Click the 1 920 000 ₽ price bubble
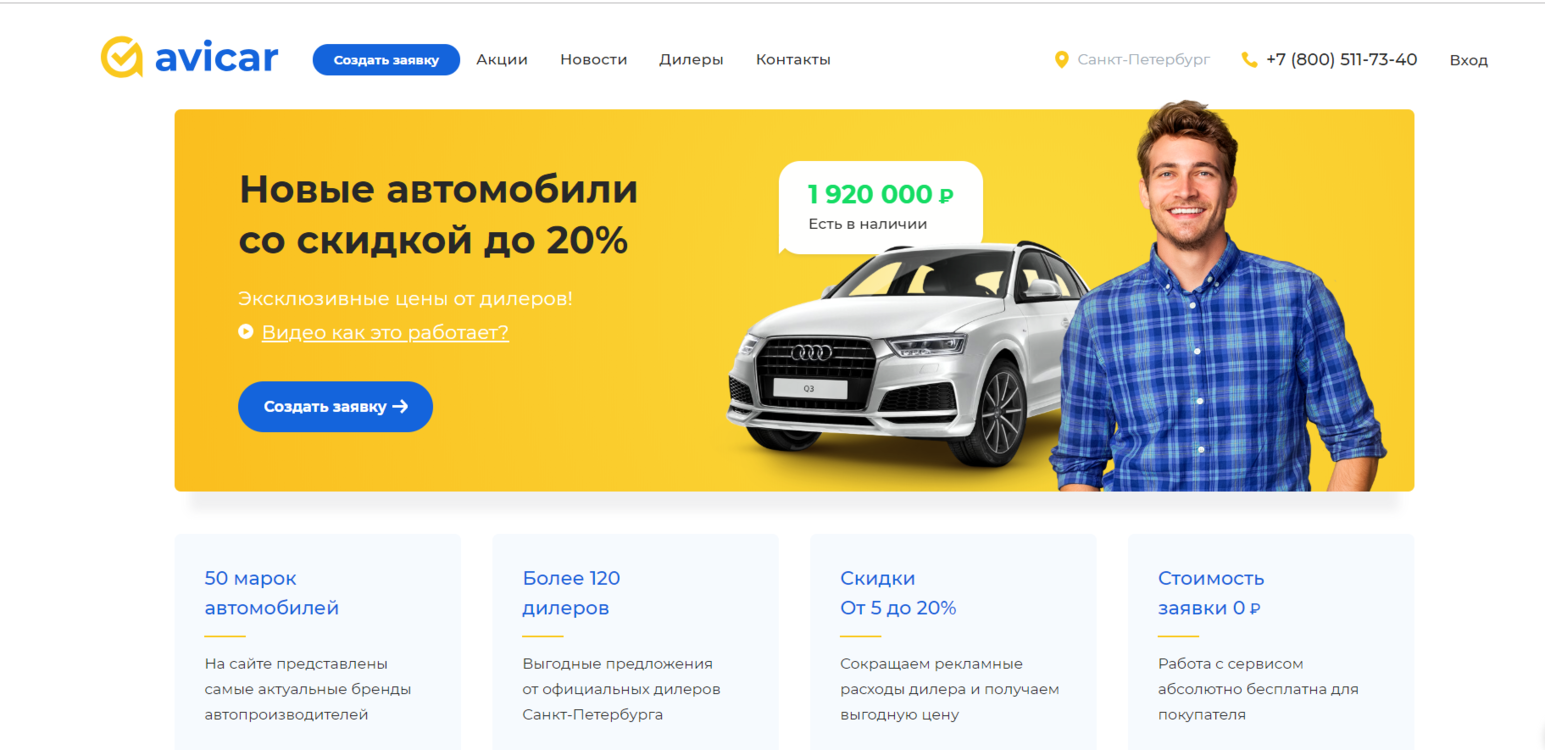The image size is (1545, 750). [x=881, y=206]
